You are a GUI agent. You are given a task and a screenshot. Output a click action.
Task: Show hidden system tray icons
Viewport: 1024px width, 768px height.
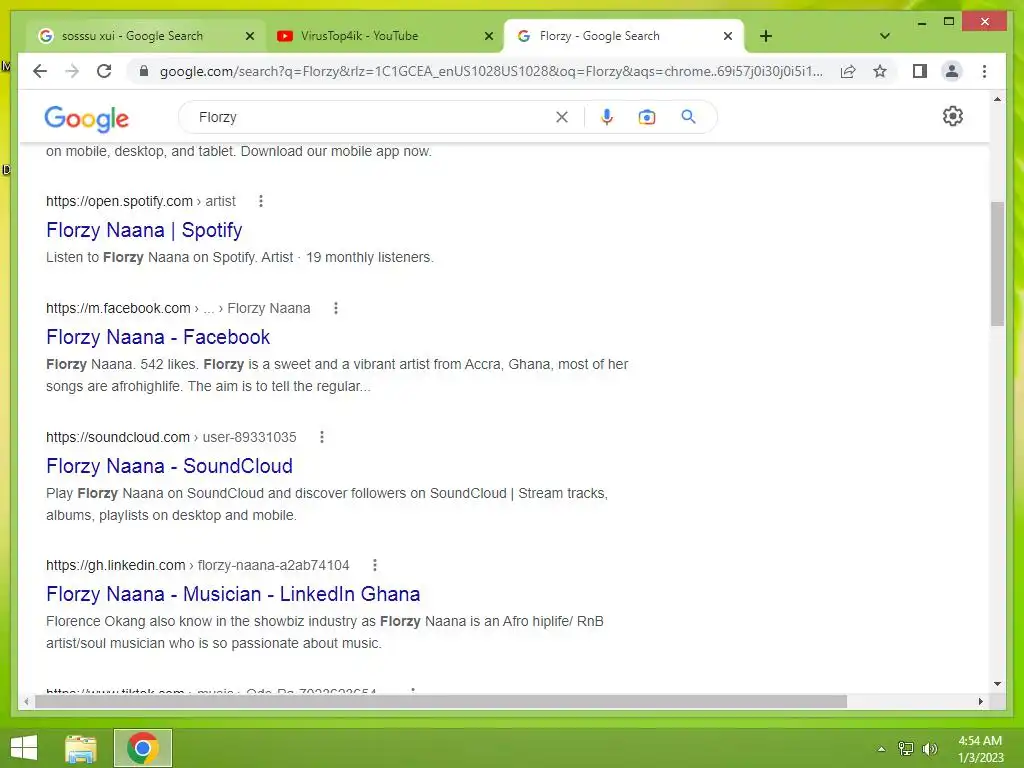881,749
